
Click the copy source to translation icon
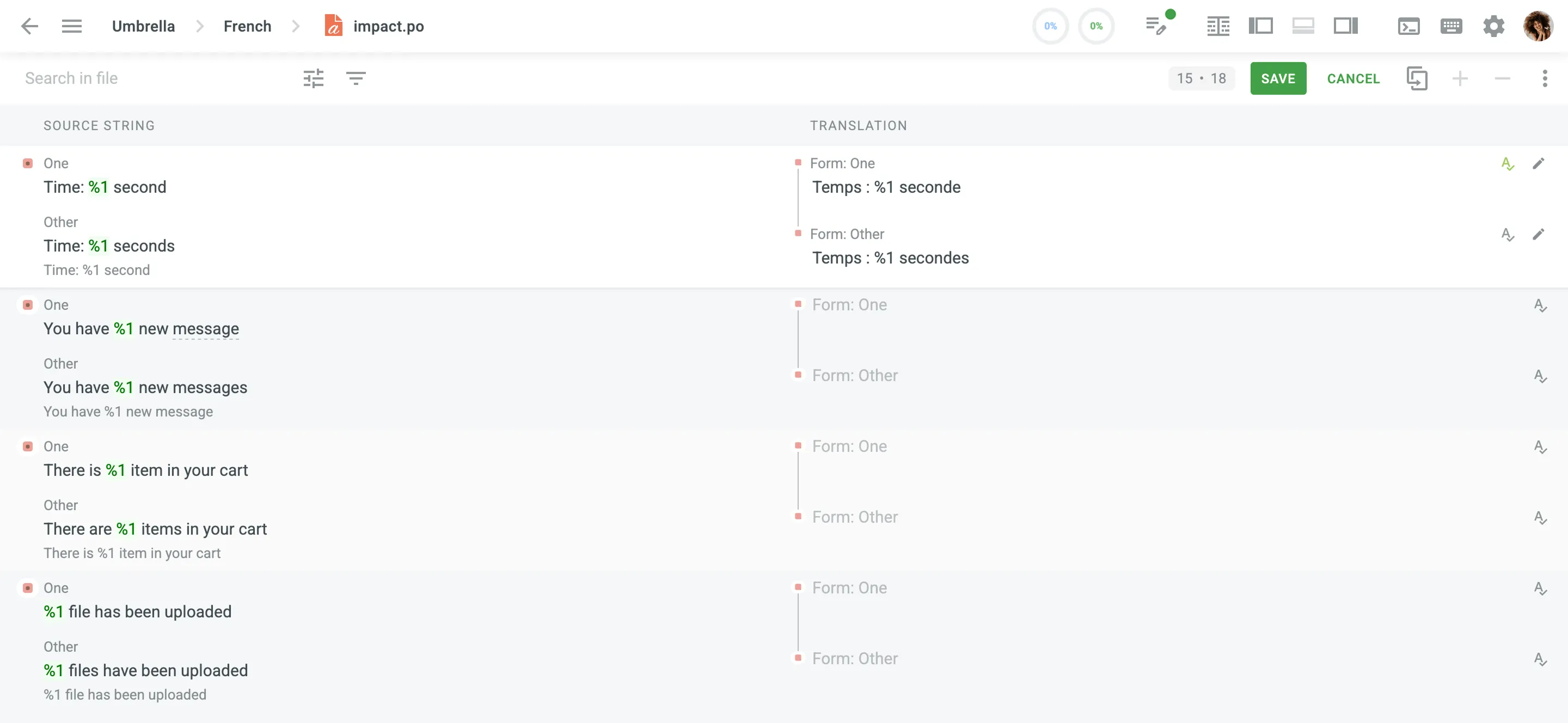click(x=1417, y=78)
